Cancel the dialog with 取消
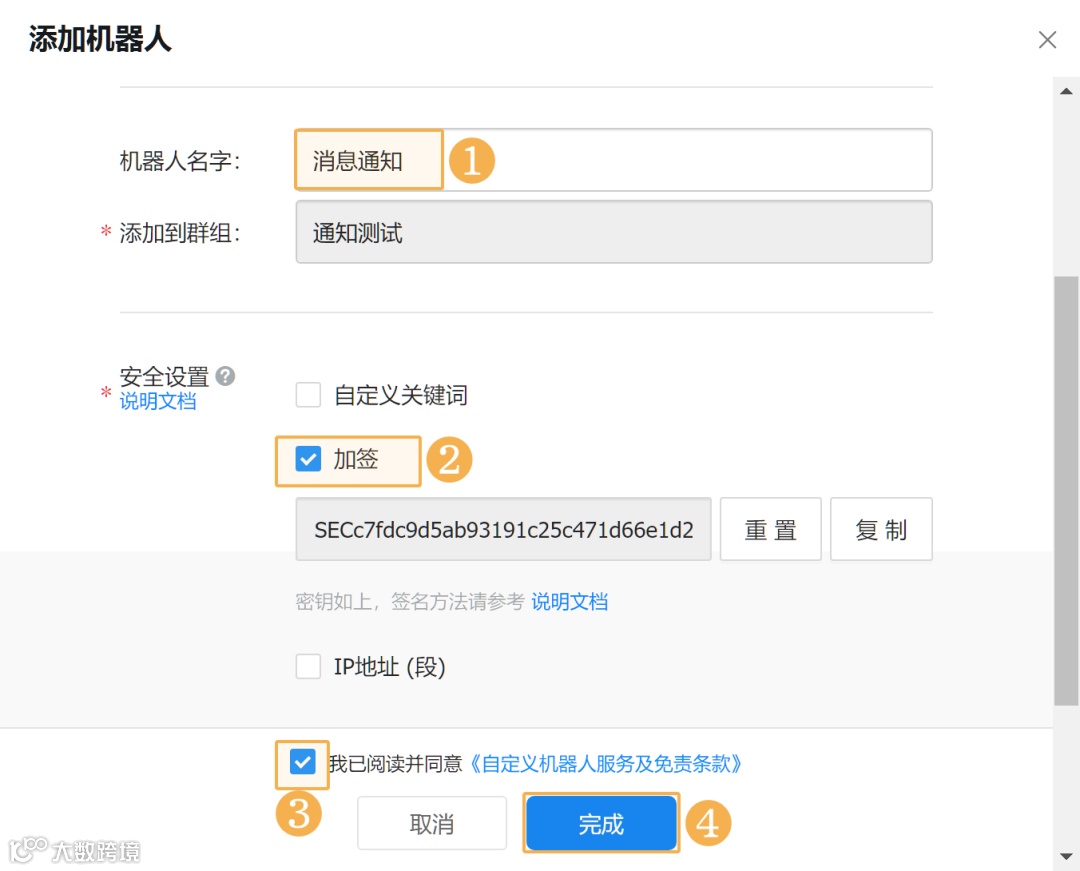 (x=432, y=823)
